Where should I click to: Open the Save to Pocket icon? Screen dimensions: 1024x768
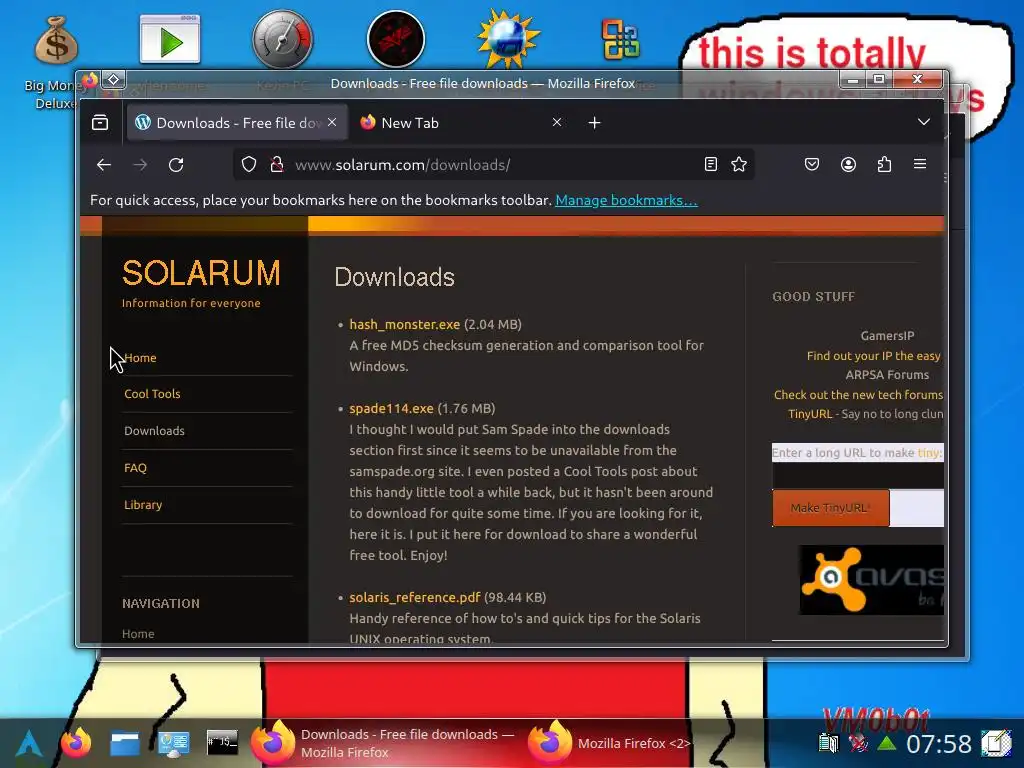coord(812,165)
